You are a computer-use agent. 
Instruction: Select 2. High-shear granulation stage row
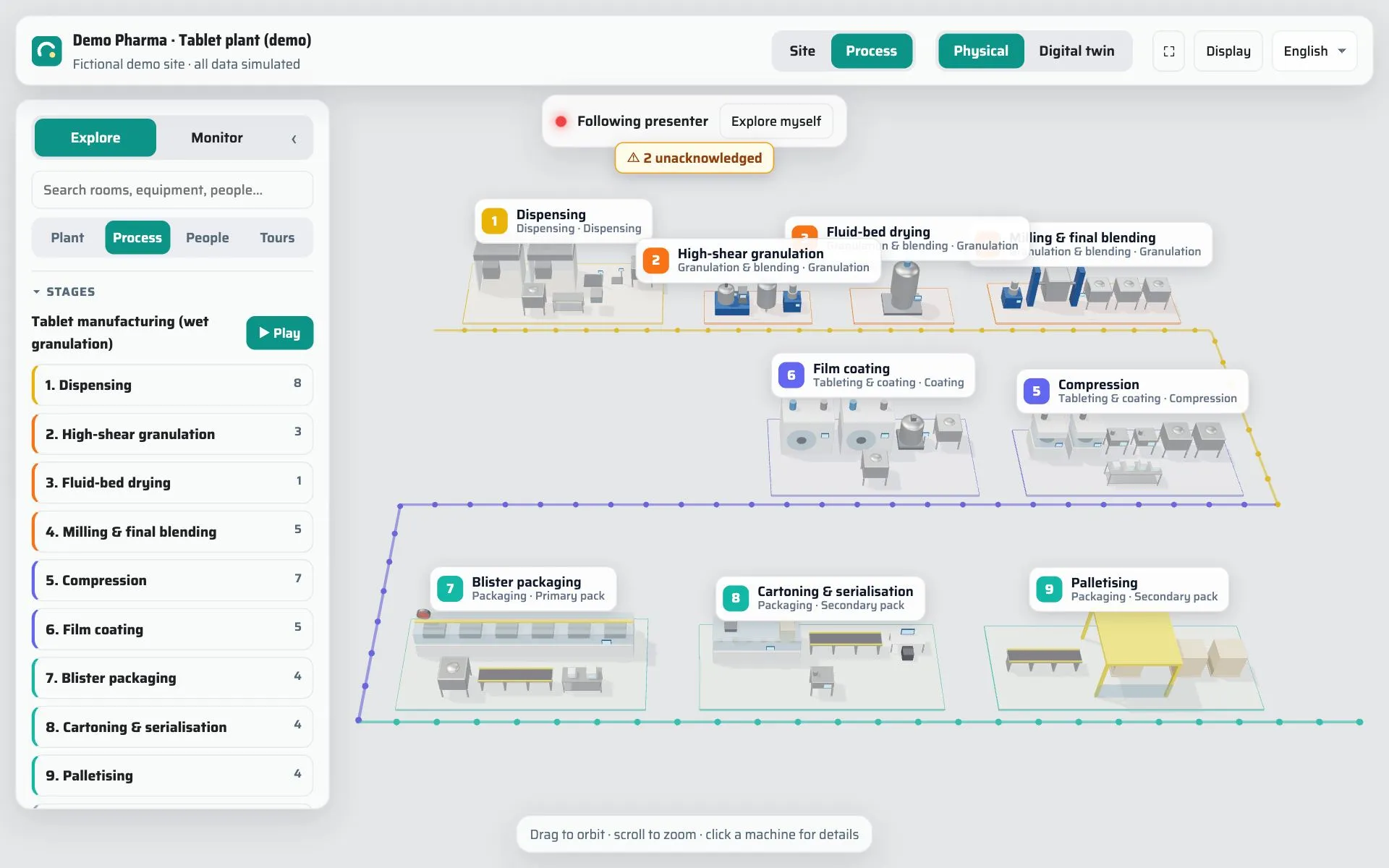coord(172,434)
